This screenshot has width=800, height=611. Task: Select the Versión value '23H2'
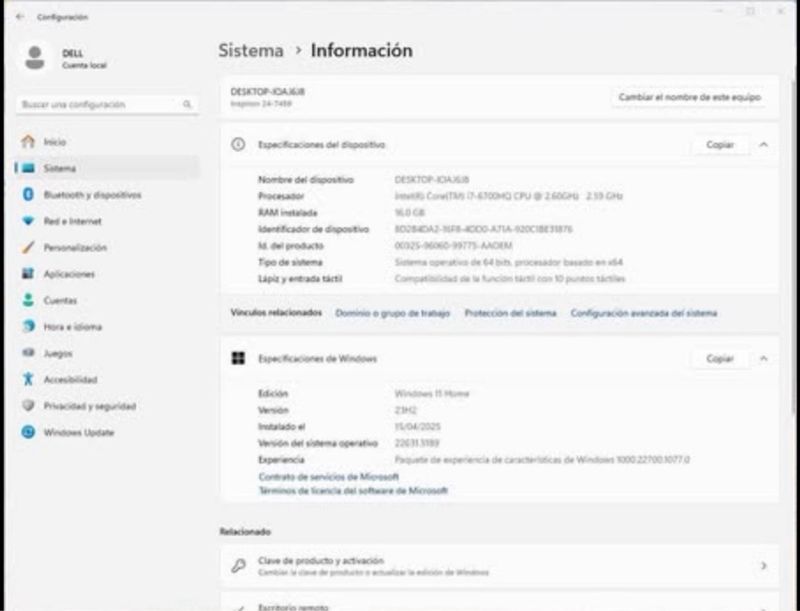coord(406,410)
